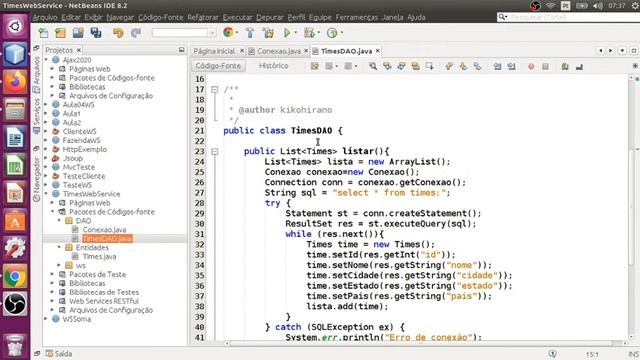This screenshot has width=640, height=360.
Task: Click the New Project toolbar icon
Action: 60,33
